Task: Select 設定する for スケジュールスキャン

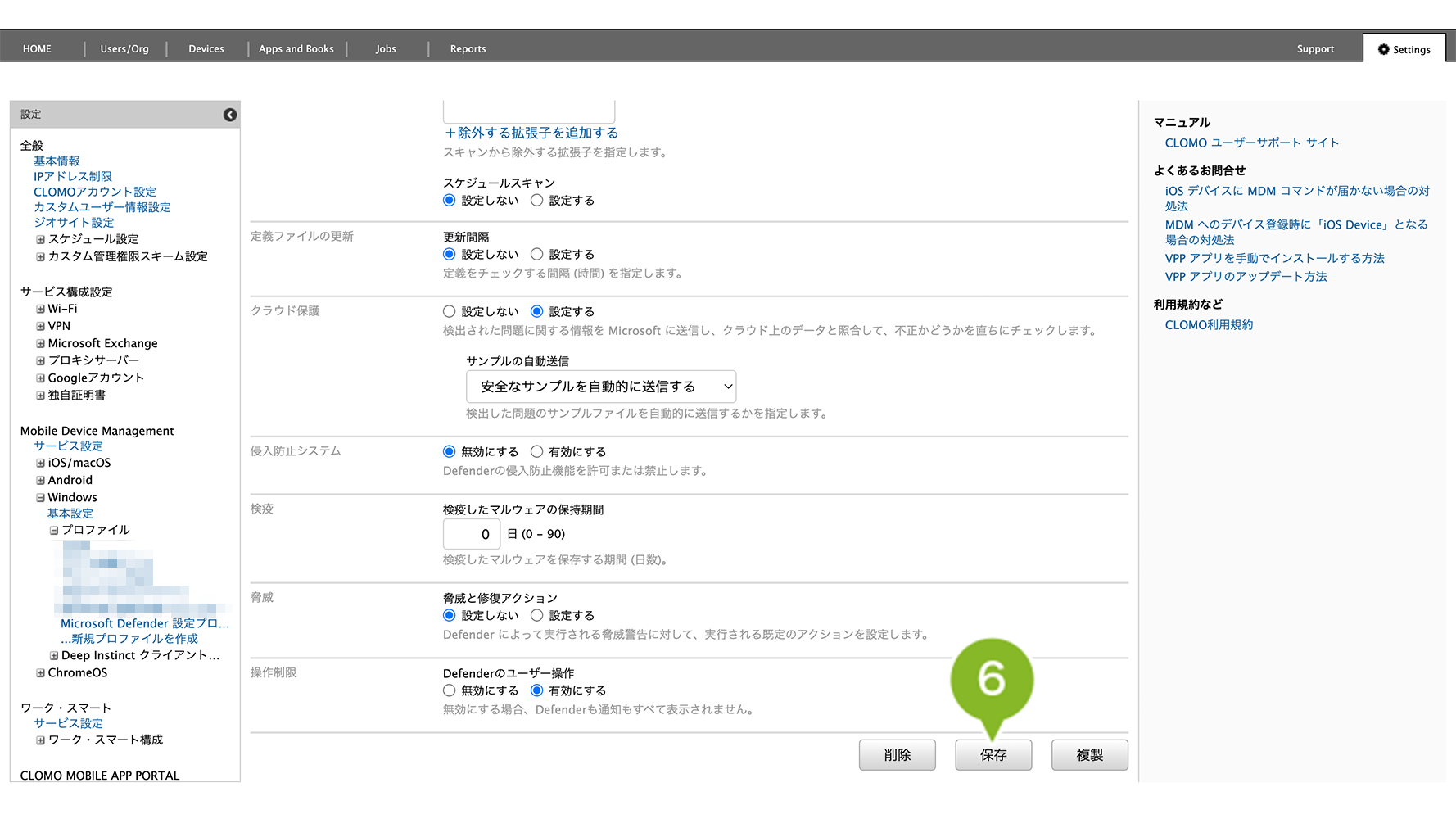Action: point(537,201)
